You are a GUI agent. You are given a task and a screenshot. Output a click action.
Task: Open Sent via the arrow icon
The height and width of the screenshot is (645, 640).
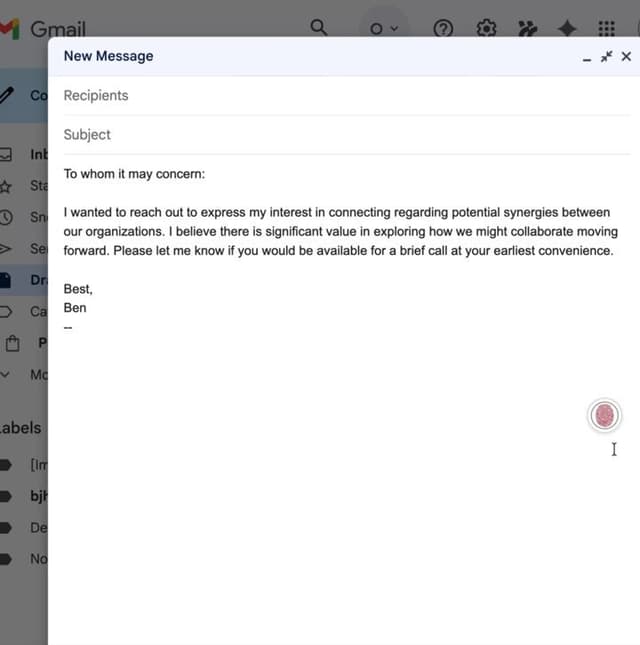point(5,248)
